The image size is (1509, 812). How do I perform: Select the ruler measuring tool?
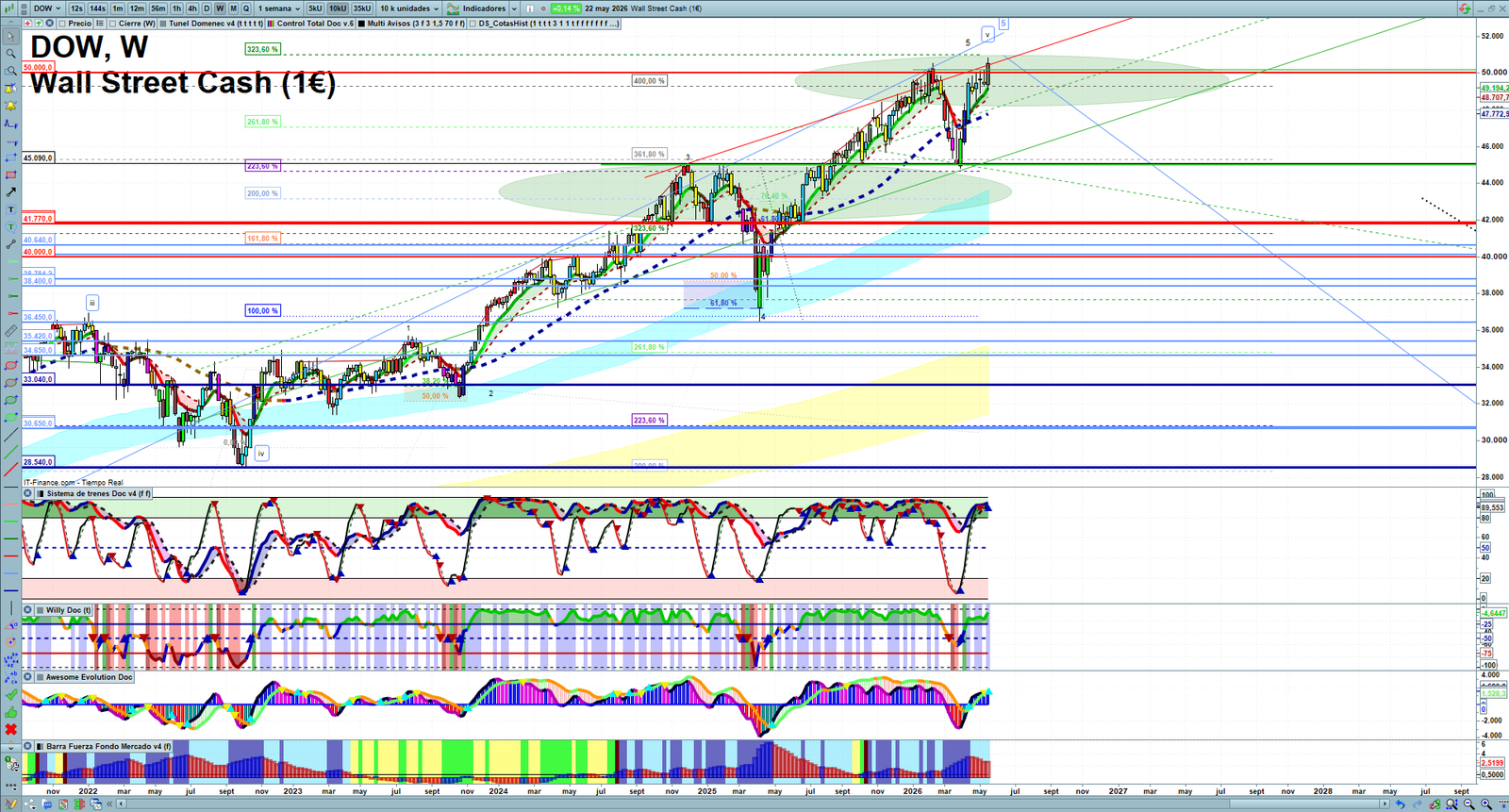(x=11, y=331)
